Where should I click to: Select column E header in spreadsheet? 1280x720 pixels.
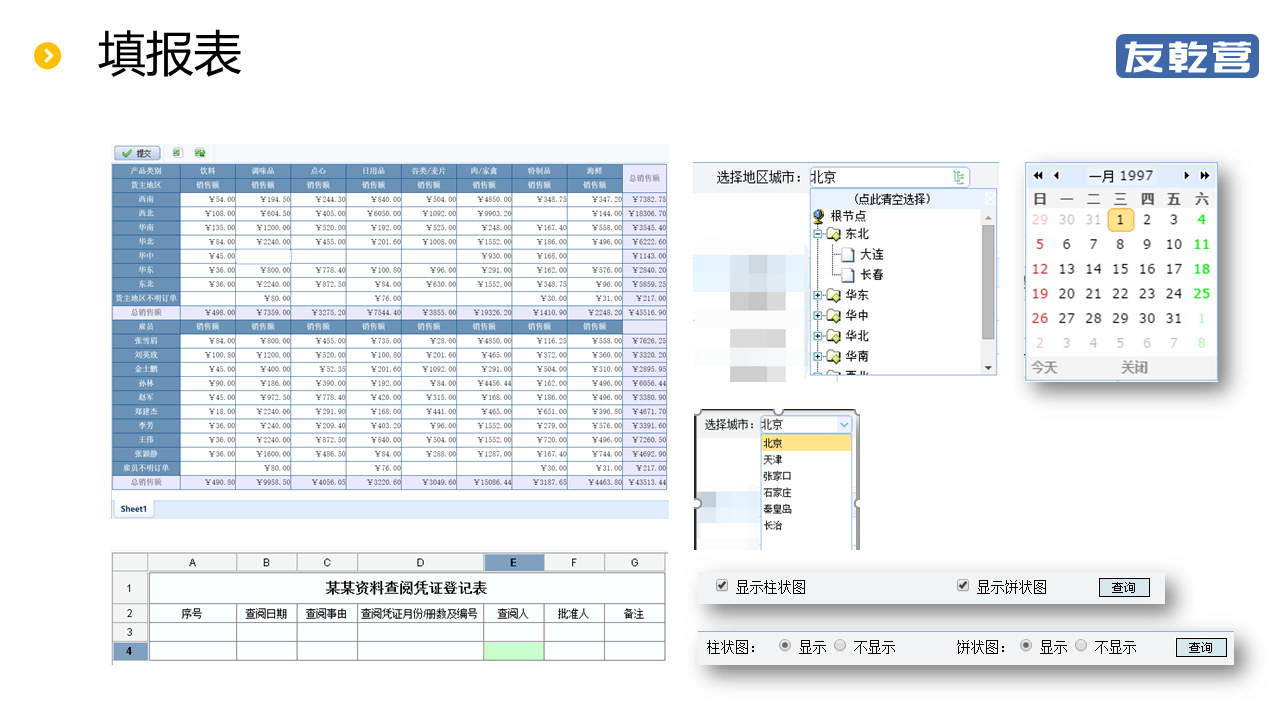(514, 563)
